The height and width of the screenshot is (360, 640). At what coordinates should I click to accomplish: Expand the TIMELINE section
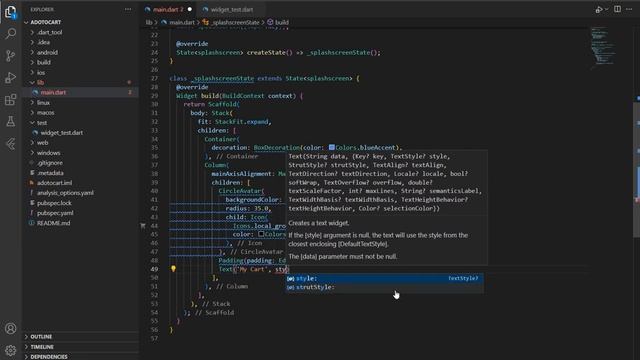click(42, 347)
